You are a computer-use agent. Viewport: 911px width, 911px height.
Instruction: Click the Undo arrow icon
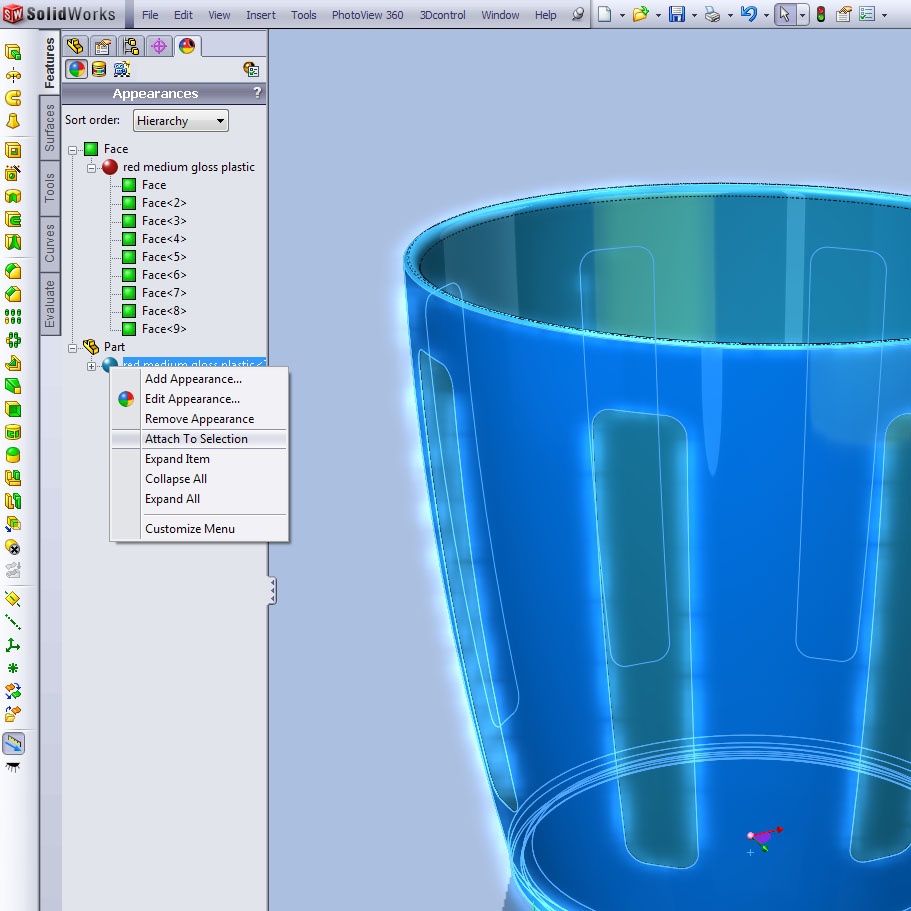pos(748,14)
